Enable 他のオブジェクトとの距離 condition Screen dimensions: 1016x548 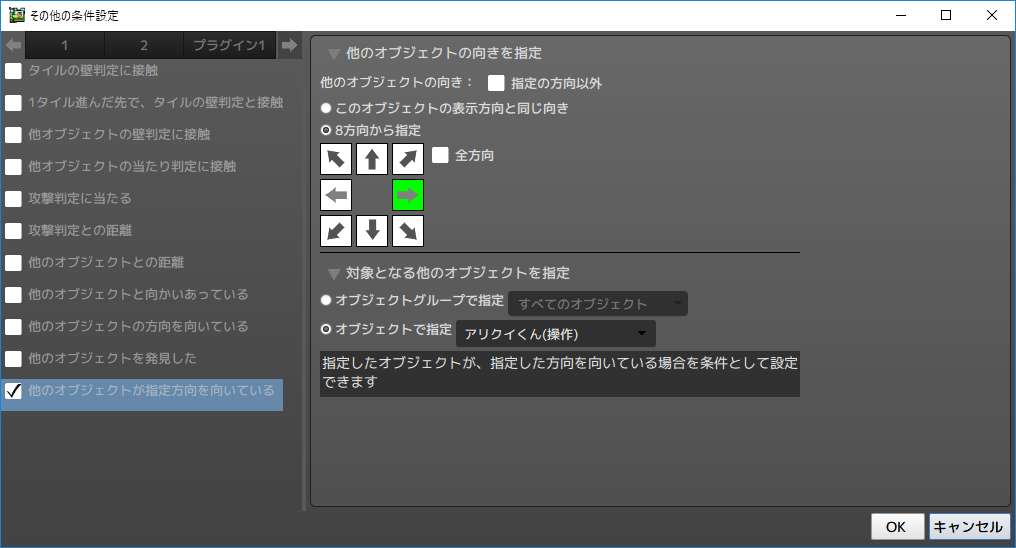click(x=13, y=262)
